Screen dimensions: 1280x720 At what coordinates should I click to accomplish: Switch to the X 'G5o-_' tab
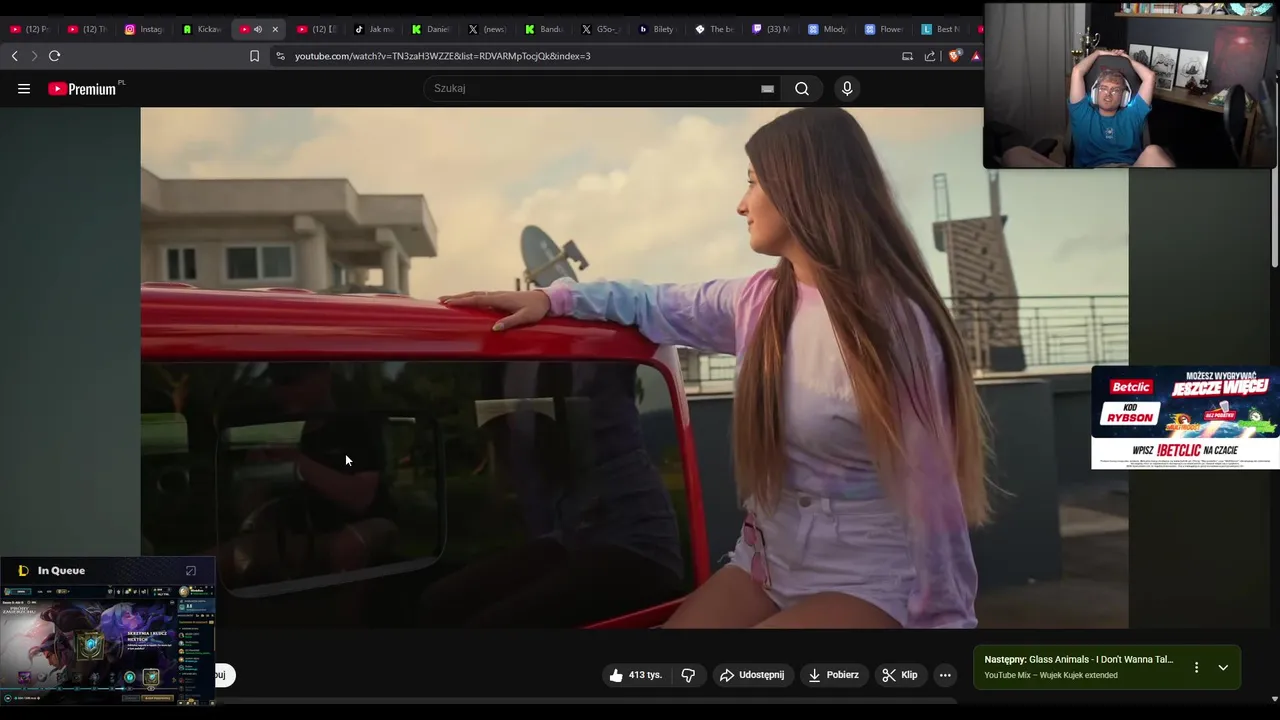coord(602,29)
